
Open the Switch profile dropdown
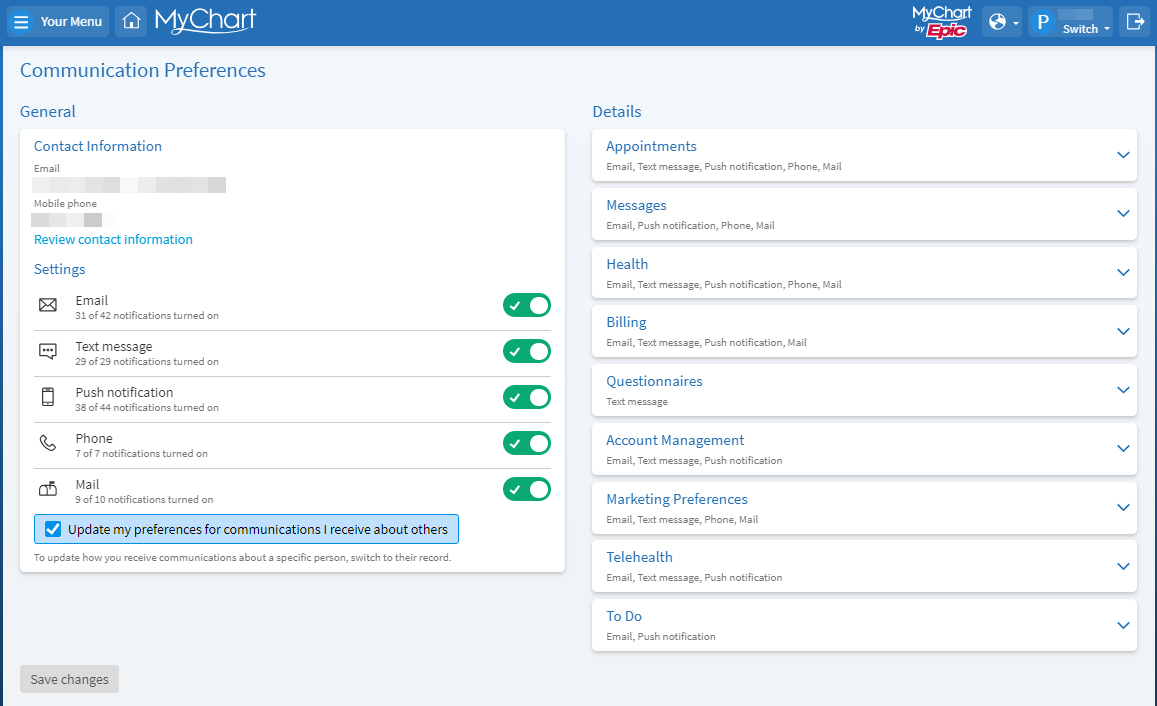pyautogui.click(x=1070, y=21)
